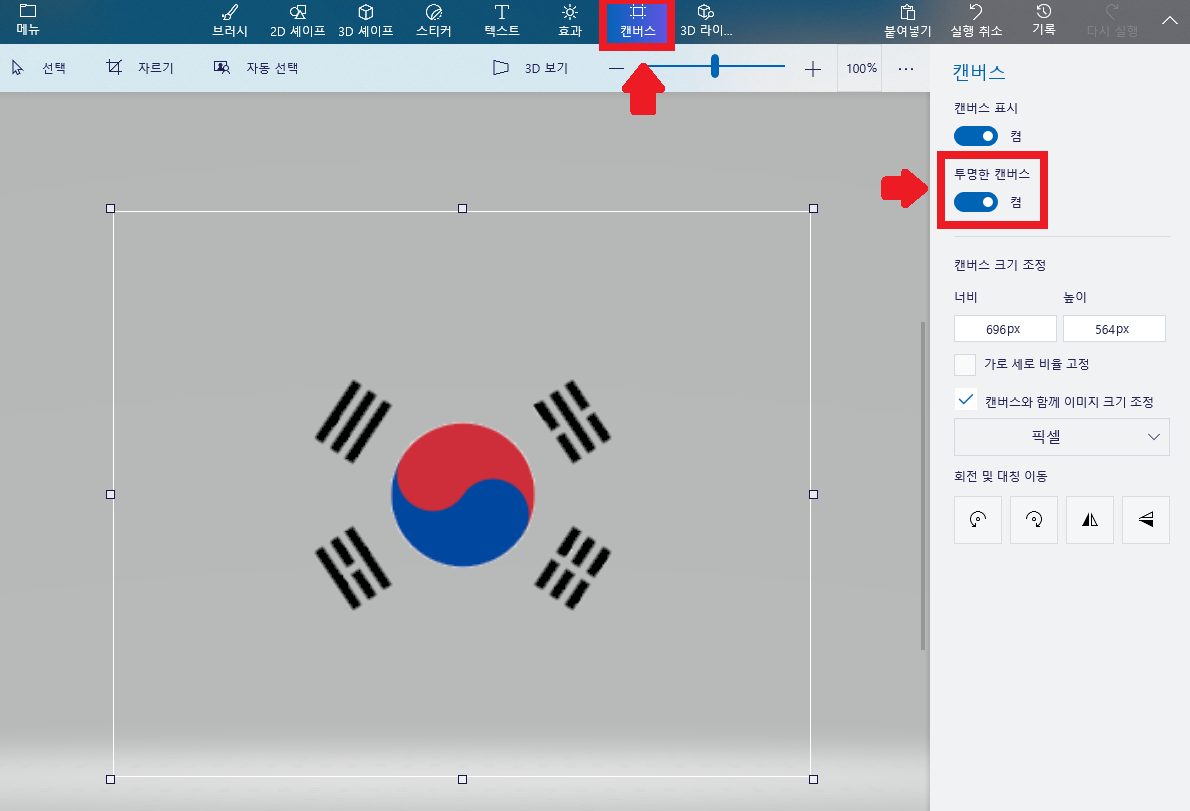Choose the 자르기 crop tool
This screenshot has width=1190, height=811.
pyautogui.click(x=140, y=68)
